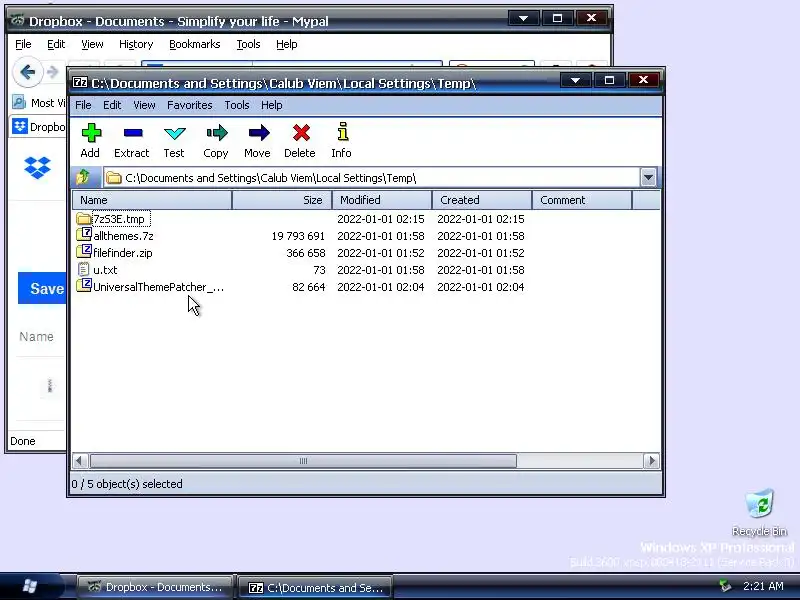This screenshot has width=800, height=600.
Task: Click the horizontal scrollbar thumb
Action: (303, 461)
